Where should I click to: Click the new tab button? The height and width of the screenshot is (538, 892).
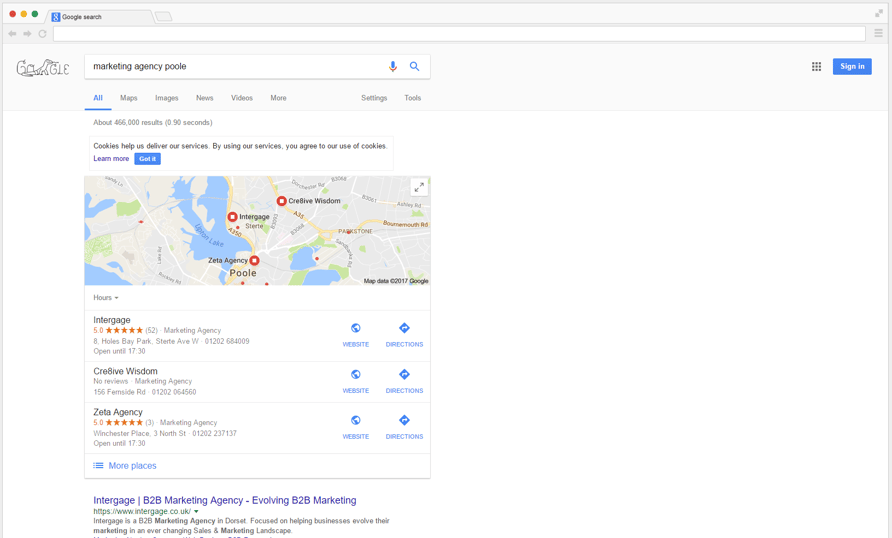click(x=164, y=16)
